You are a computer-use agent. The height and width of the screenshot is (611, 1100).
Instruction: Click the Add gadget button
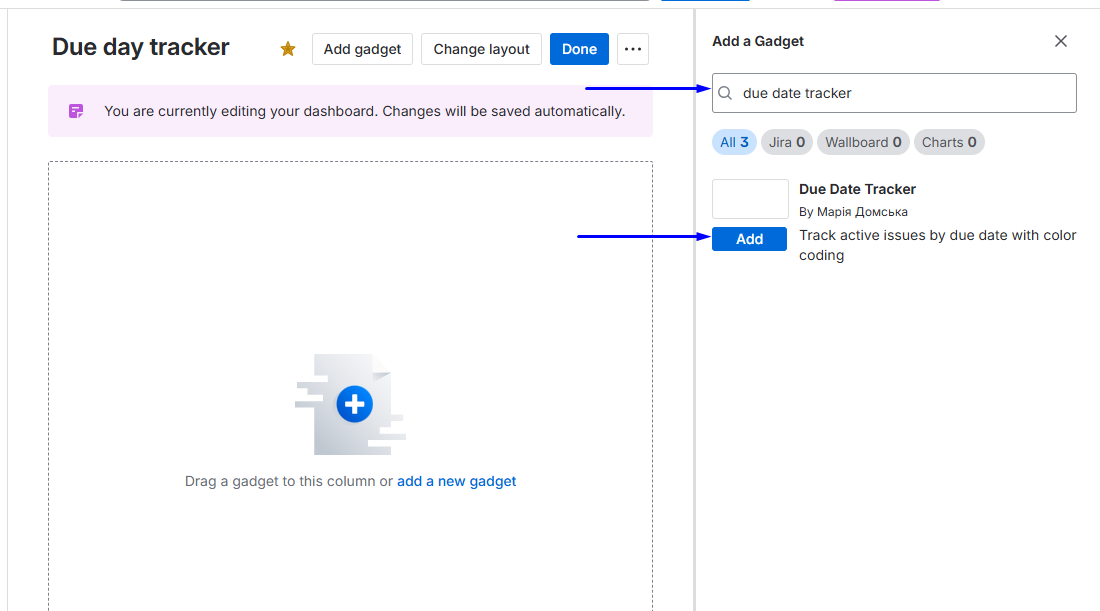(x=362, y=49)
